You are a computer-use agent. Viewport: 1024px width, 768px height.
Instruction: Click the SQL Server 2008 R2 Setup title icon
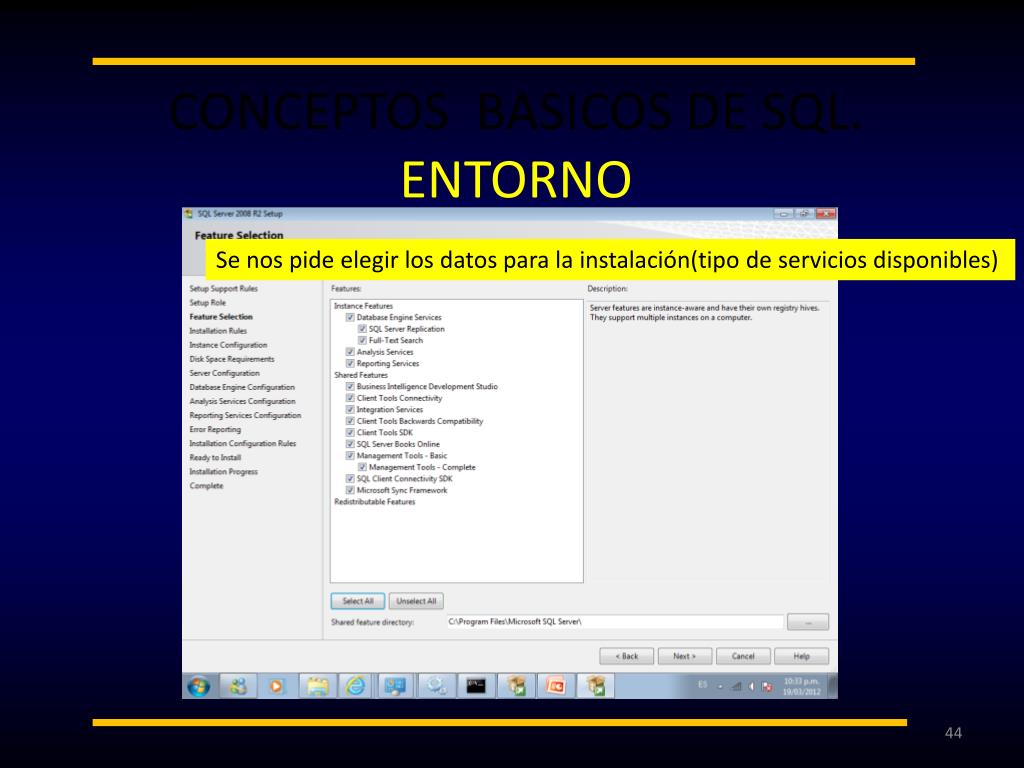tap(189, 214)
